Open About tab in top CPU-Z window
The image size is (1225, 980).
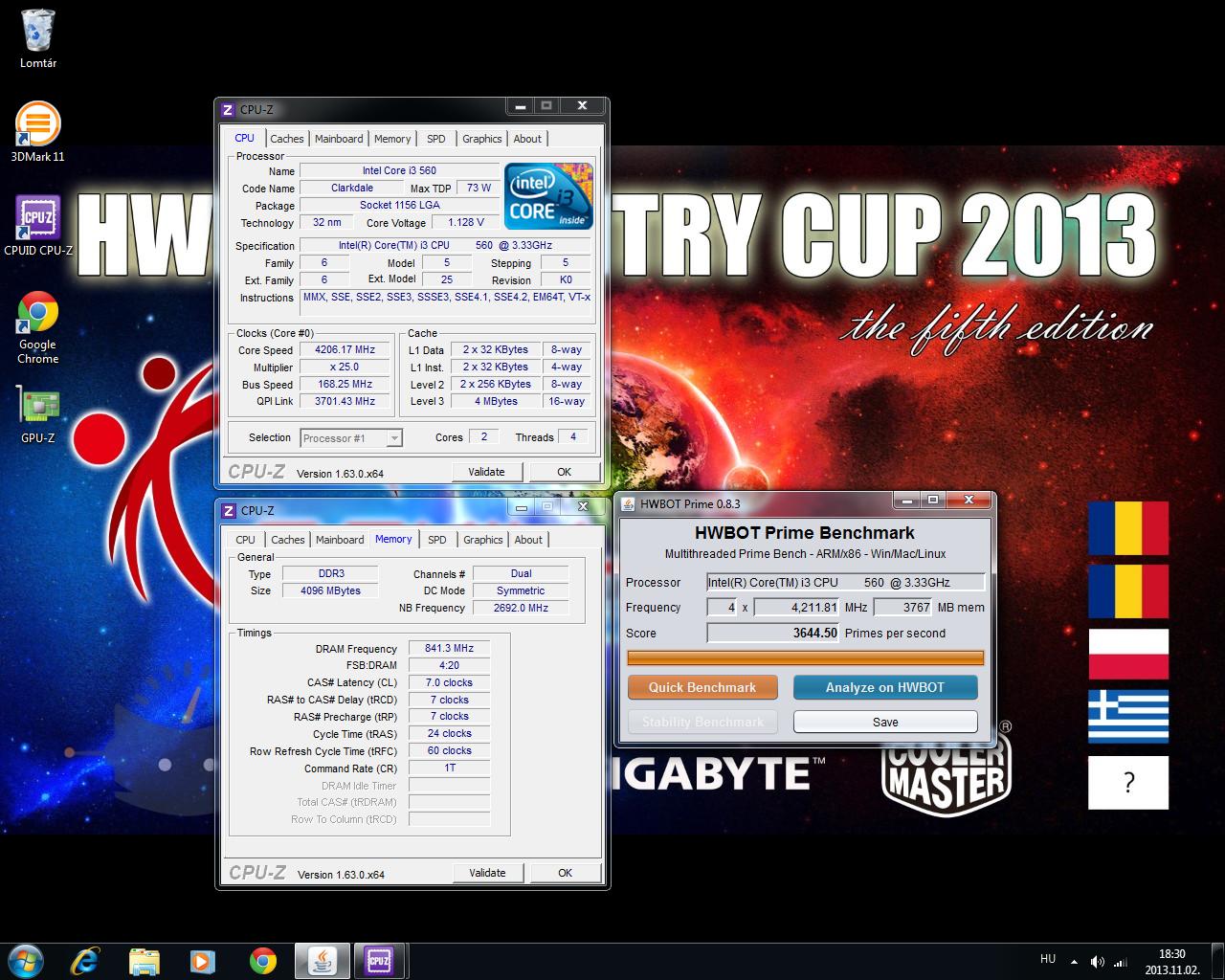tap(527, 139)
